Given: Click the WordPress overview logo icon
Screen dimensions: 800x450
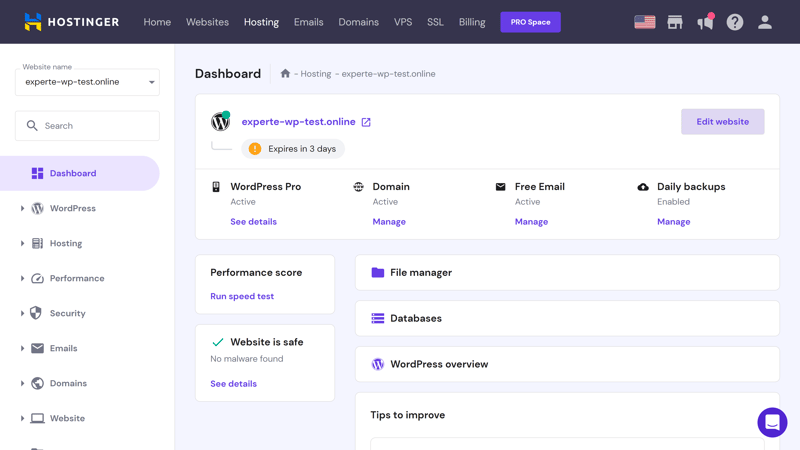Looking at the screenshot, I should coord(378,364).
